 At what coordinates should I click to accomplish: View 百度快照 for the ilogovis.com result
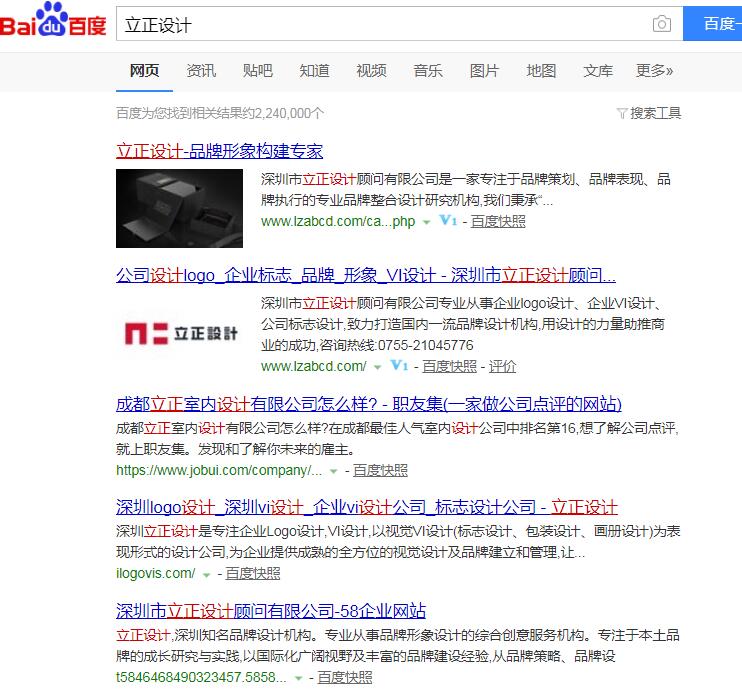[252, 573]
